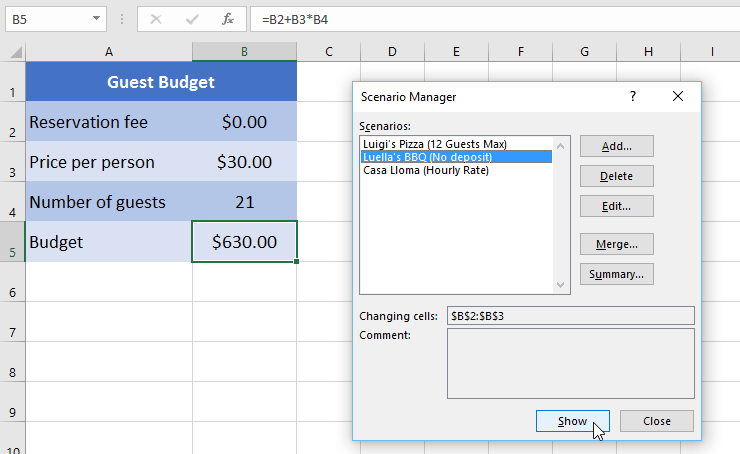This screenshot has width=740, height=454.
Task: Click the Merge... button
Action: [616, 244]
